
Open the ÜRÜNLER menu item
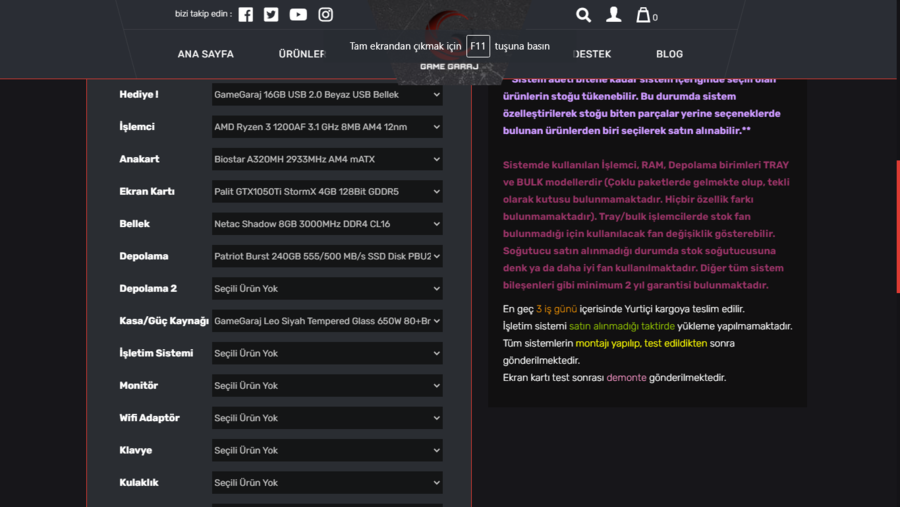click(302, 54)
